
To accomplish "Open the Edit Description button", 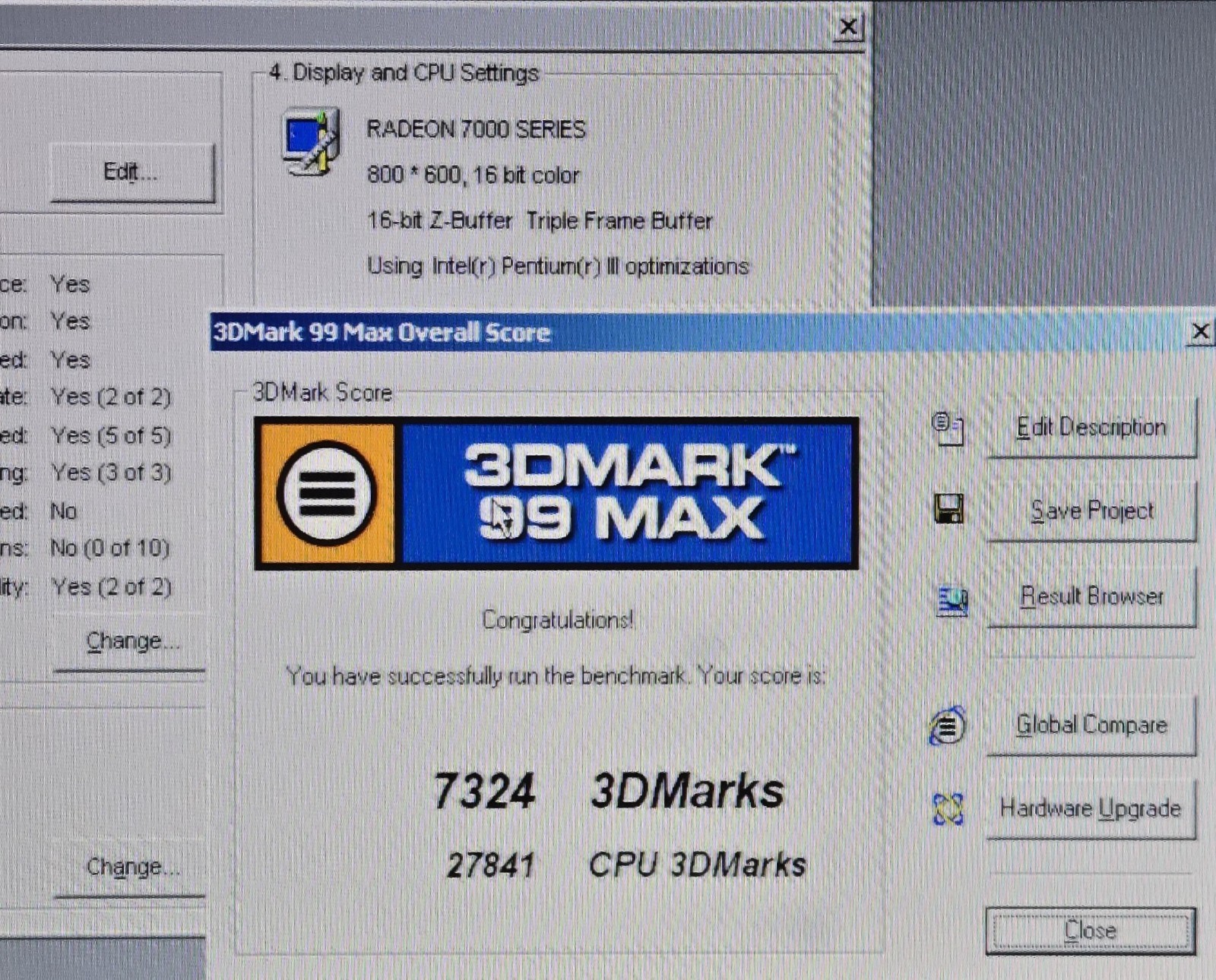I will pyautogui.click(x=1091, y=428).
